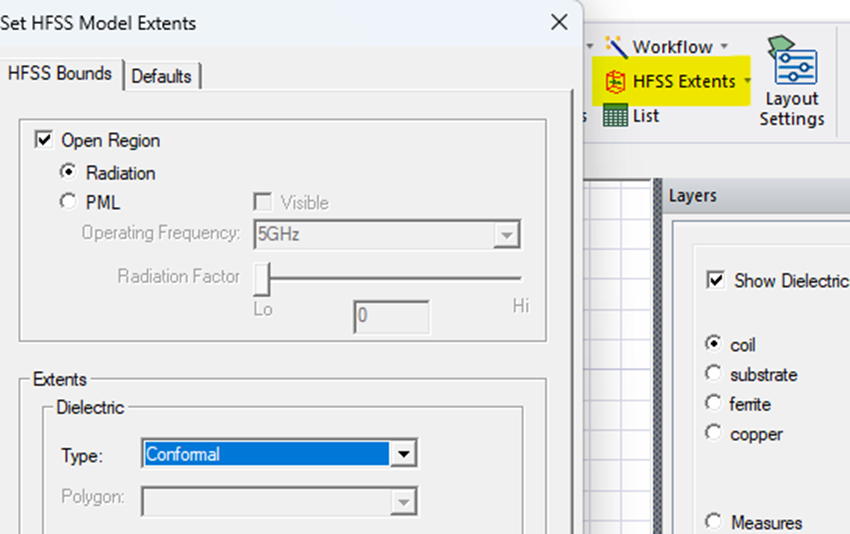
Task: Switch to the HFSS Bounds tab
Action: 60,73
